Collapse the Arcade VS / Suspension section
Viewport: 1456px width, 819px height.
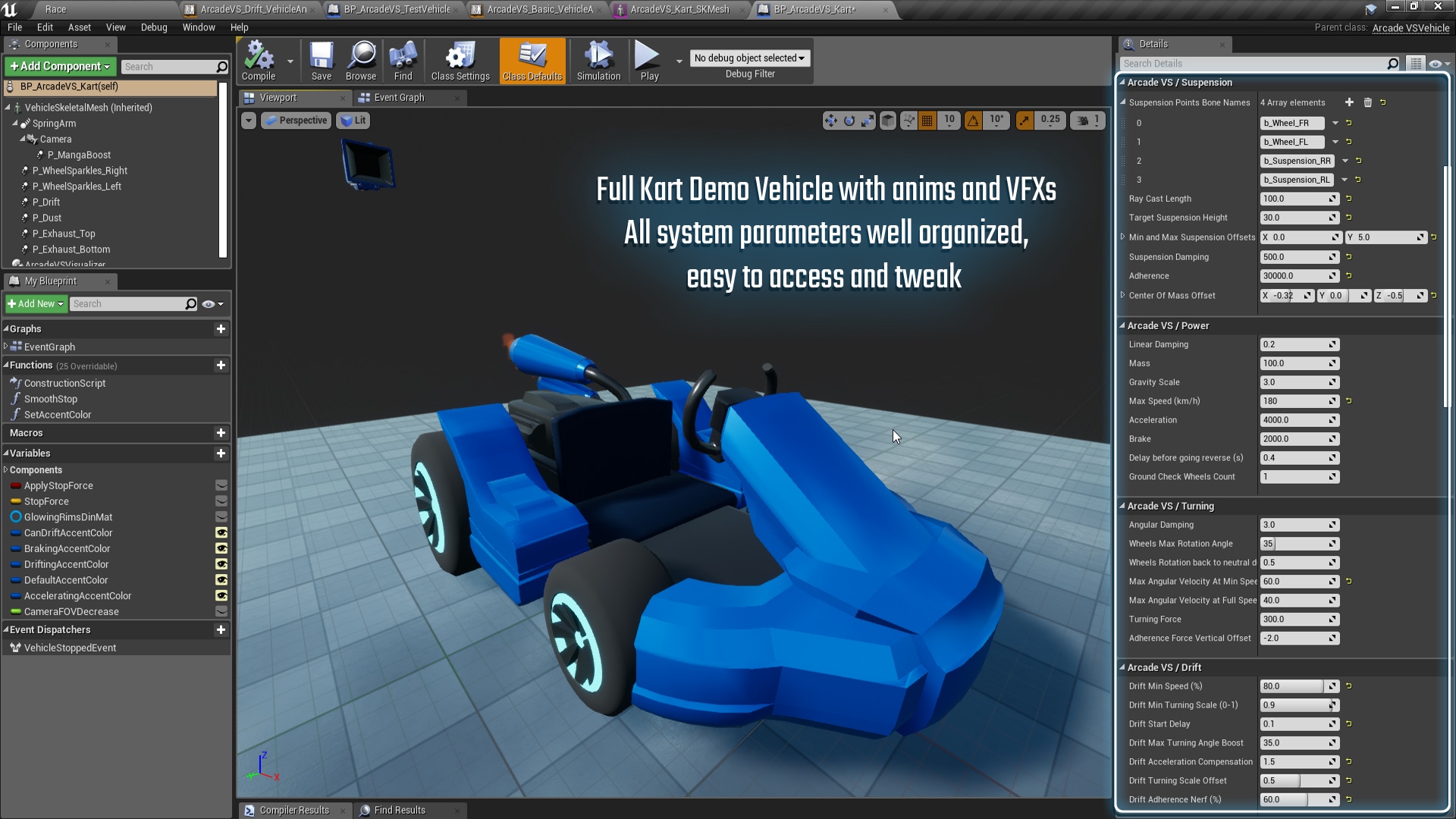click(1123, 82)
